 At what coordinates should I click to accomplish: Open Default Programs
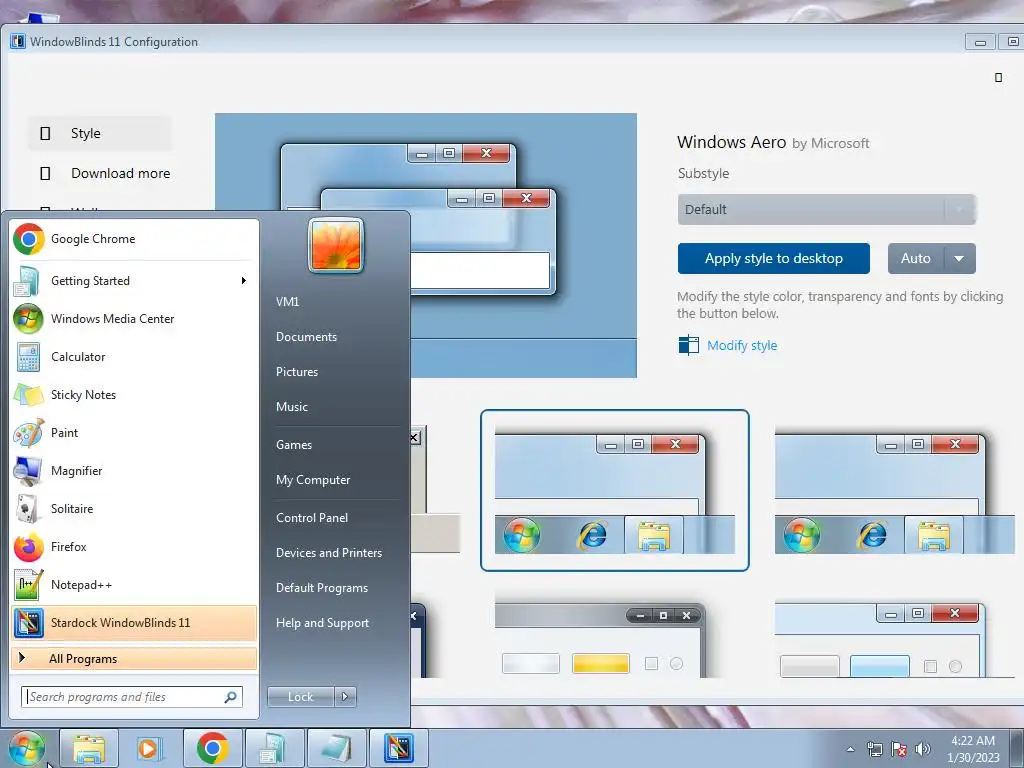click(x=322, y=588)
